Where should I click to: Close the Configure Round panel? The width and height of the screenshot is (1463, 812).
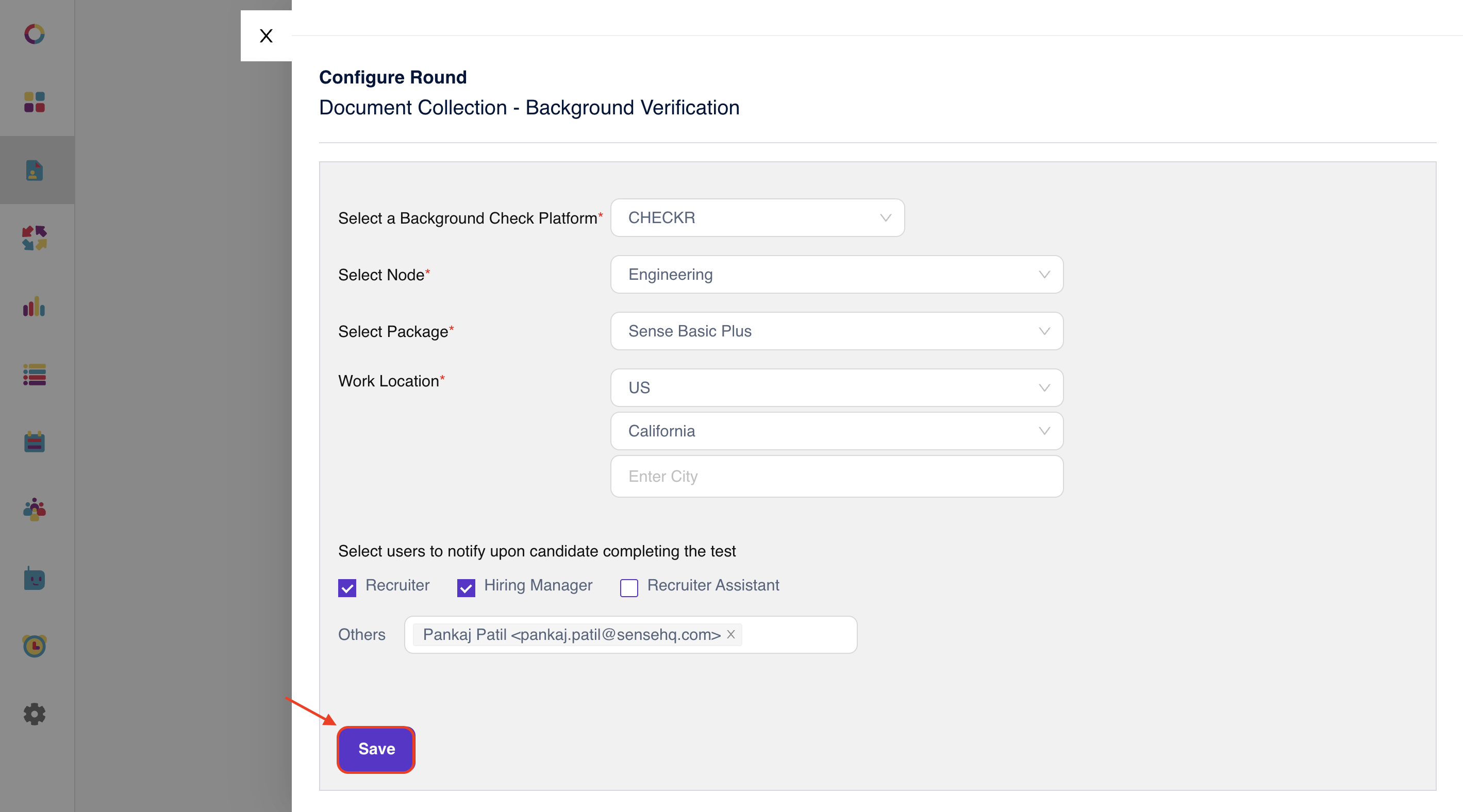pyautogui.click(x=266, y=36)
